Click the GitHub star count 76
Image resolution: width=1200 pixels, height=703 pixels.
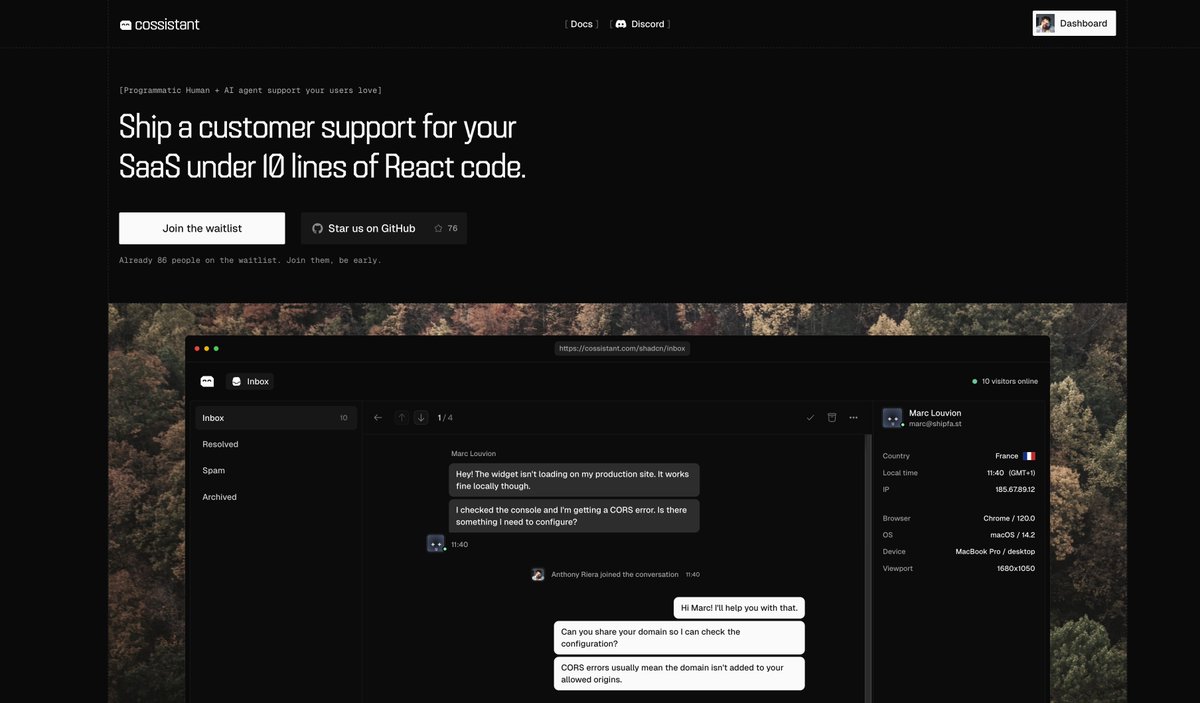446,228
